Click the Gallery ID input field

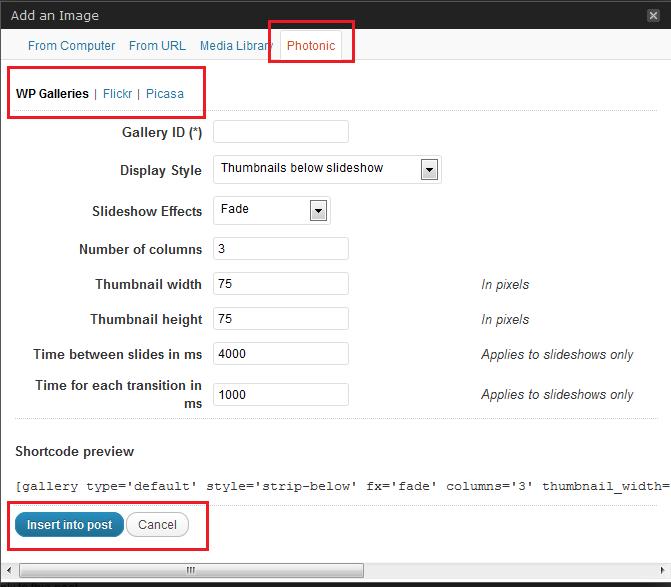coord(281,132)
